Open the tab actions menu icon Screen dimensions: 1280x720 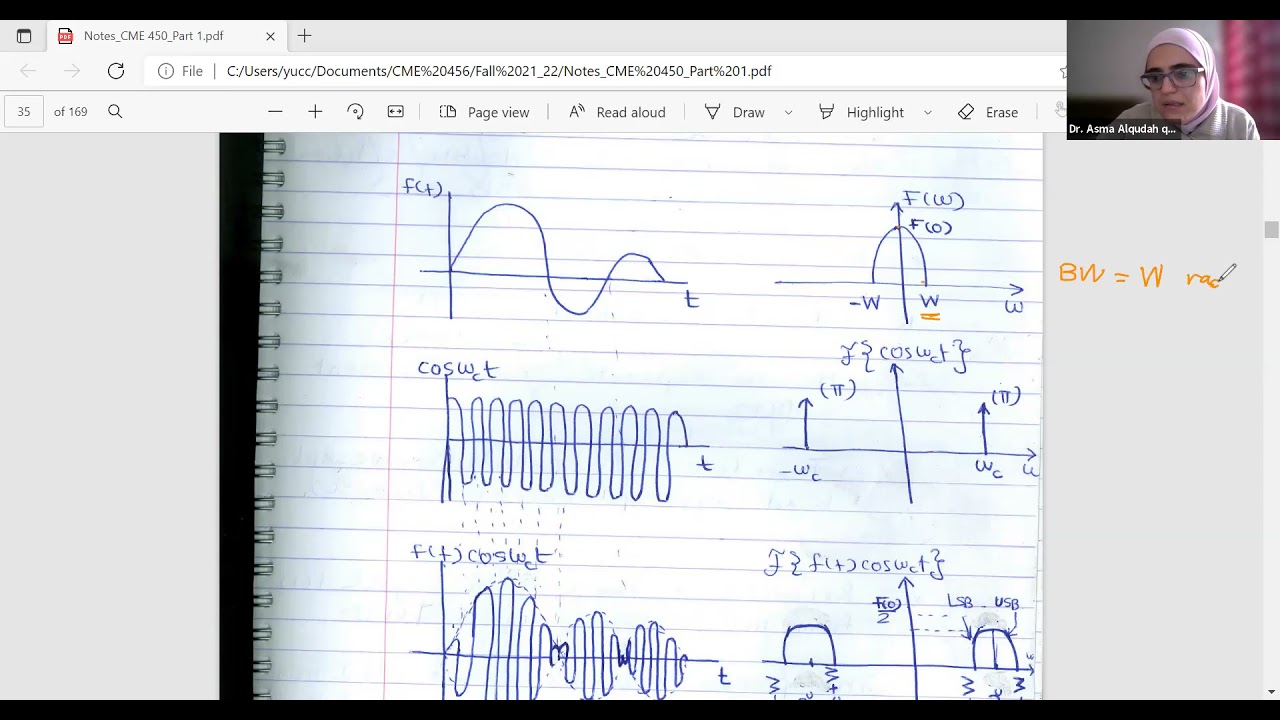(24, 36)
